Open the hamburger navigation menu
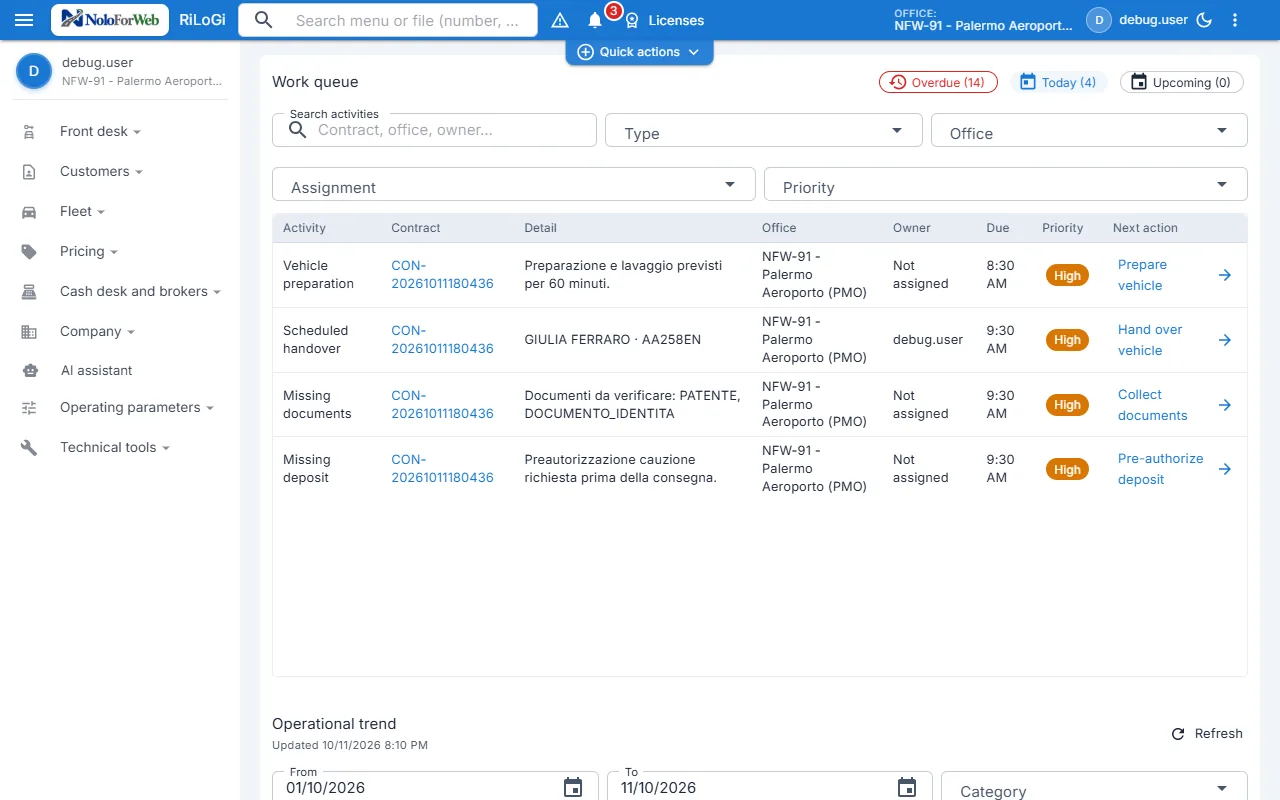 point(25,20)
